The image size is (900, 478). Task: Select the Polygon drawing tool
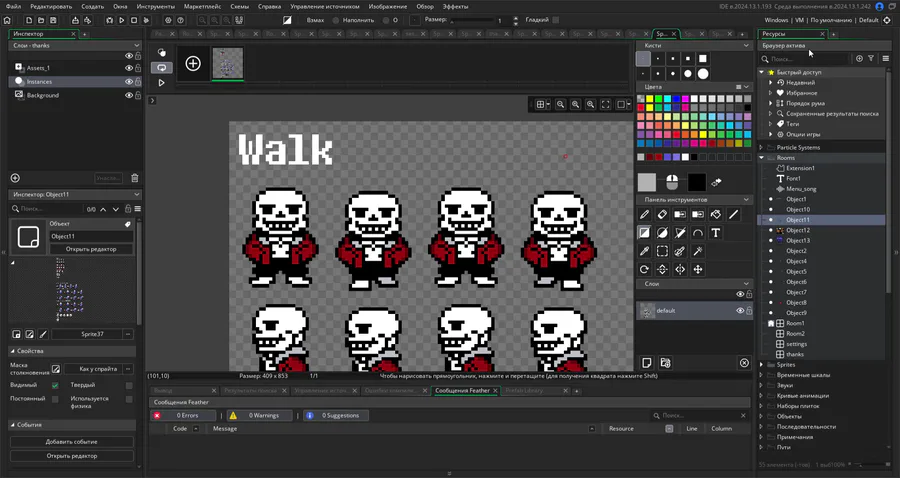tap(680, 233)
